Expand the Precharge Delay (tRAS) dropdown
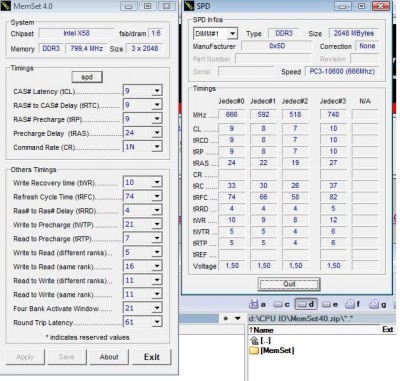 157,133
